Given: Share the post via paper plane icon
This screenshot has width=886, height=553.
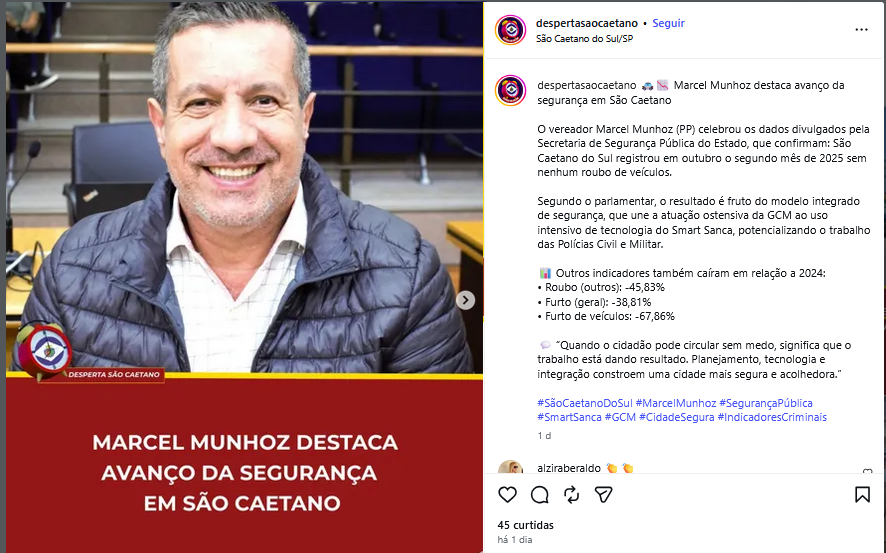Looking at the screenshot, I should (x=603, y=495).
